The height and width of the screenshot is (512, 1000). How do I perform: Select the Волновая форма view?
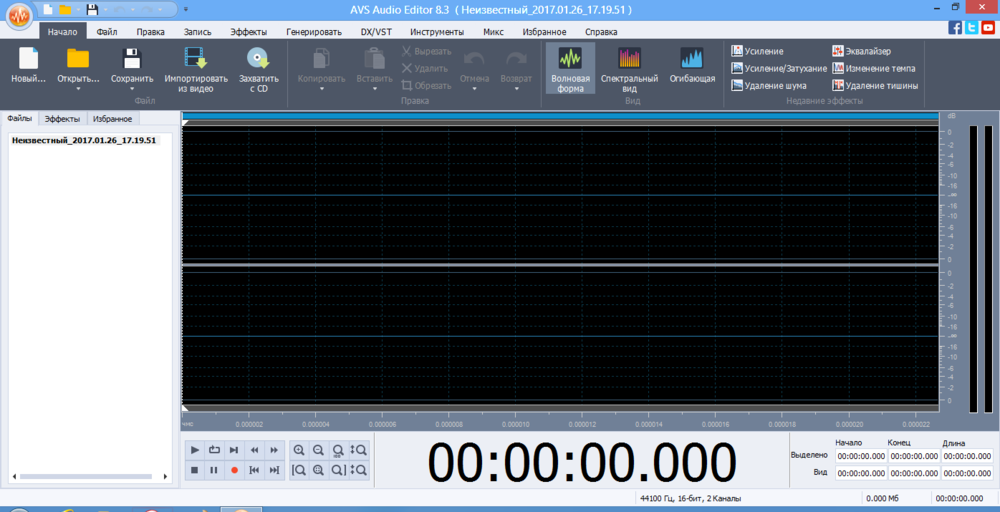point(570,69)
